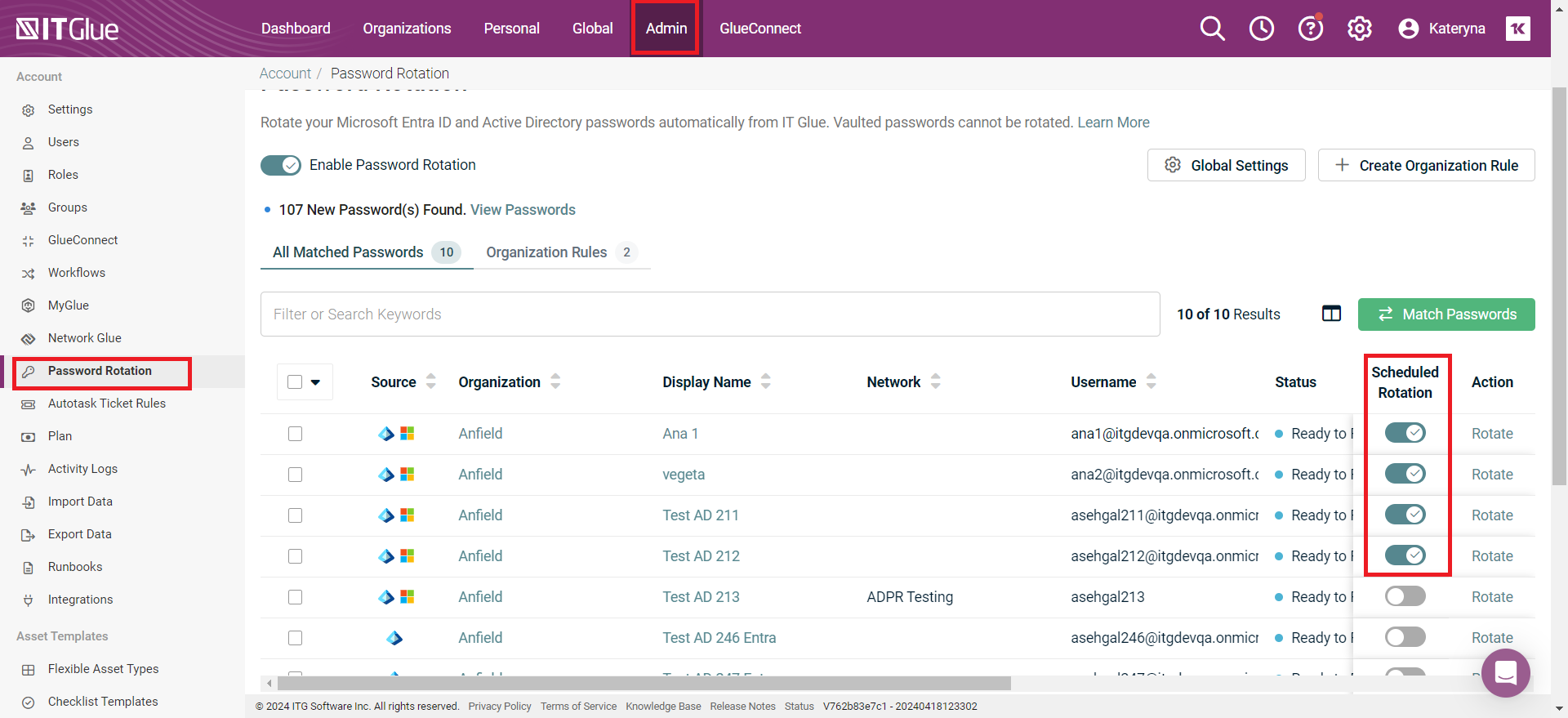Click the Runbooks sidebar icon
1568x718 pixels.
[29, 567]
